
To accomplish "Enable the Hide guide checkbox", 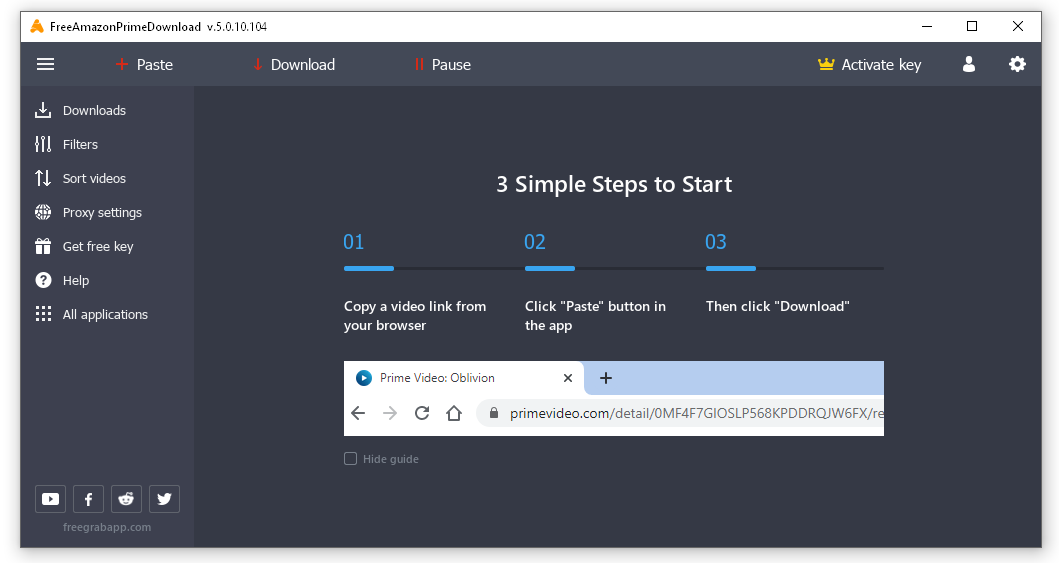I will [x=351, y=459].
